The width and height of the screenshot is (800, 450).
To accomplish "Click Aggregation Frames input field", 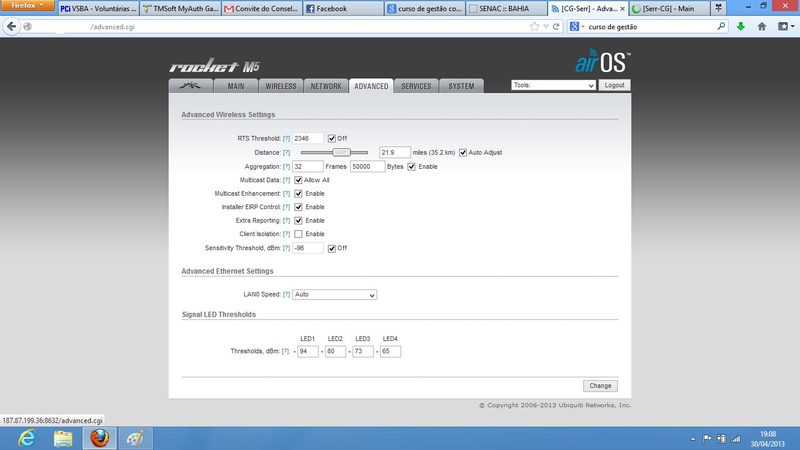I will 308,166.
